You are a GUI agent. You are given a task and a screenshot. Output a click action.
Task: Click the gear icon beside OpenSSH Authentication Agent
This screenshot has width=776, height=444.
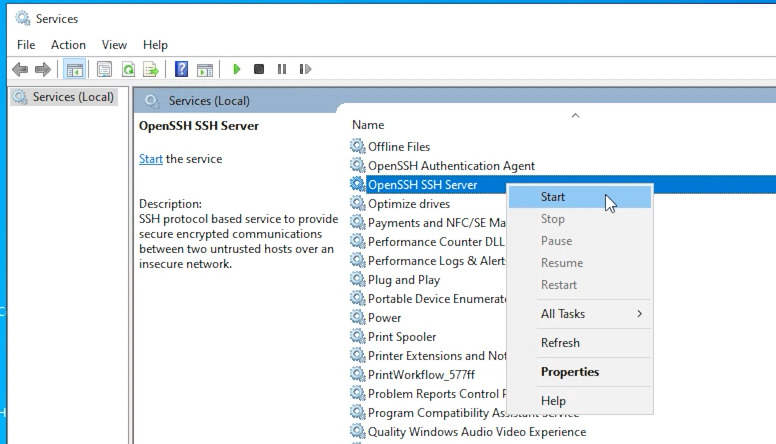pos(357,165)
